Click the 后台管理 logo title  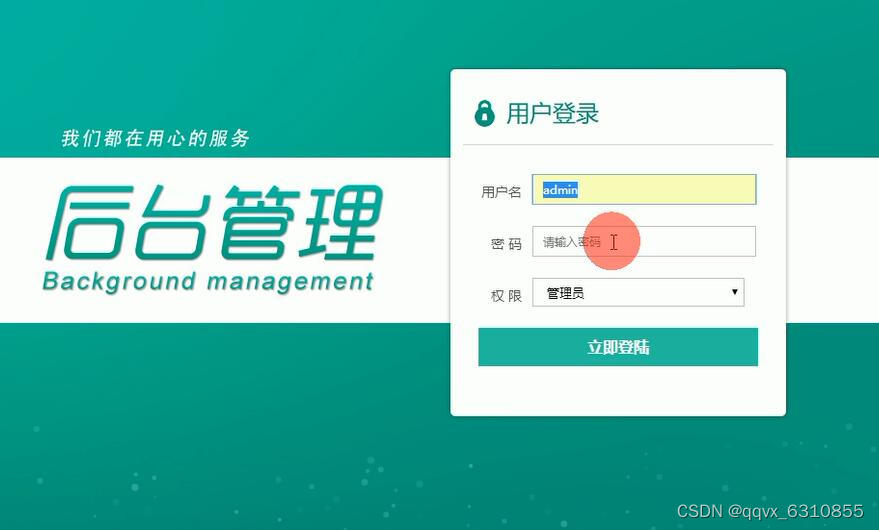[x=214, y=223]
